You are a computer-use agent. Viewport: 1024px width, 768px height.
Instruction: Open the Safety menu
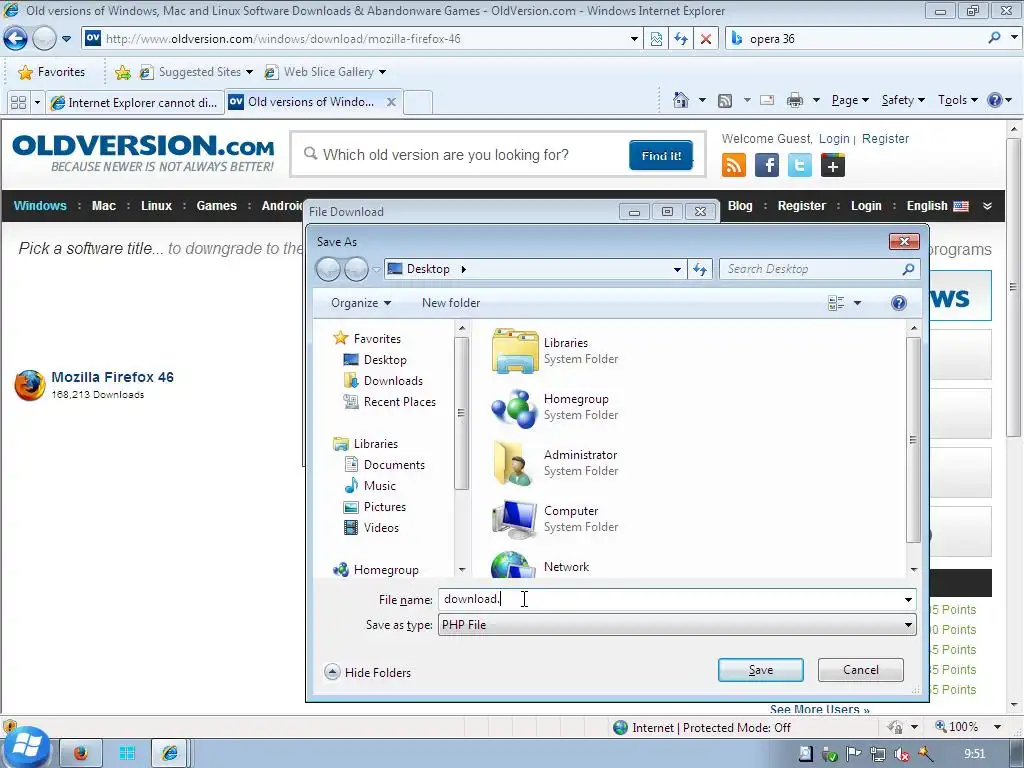[903, 100]
